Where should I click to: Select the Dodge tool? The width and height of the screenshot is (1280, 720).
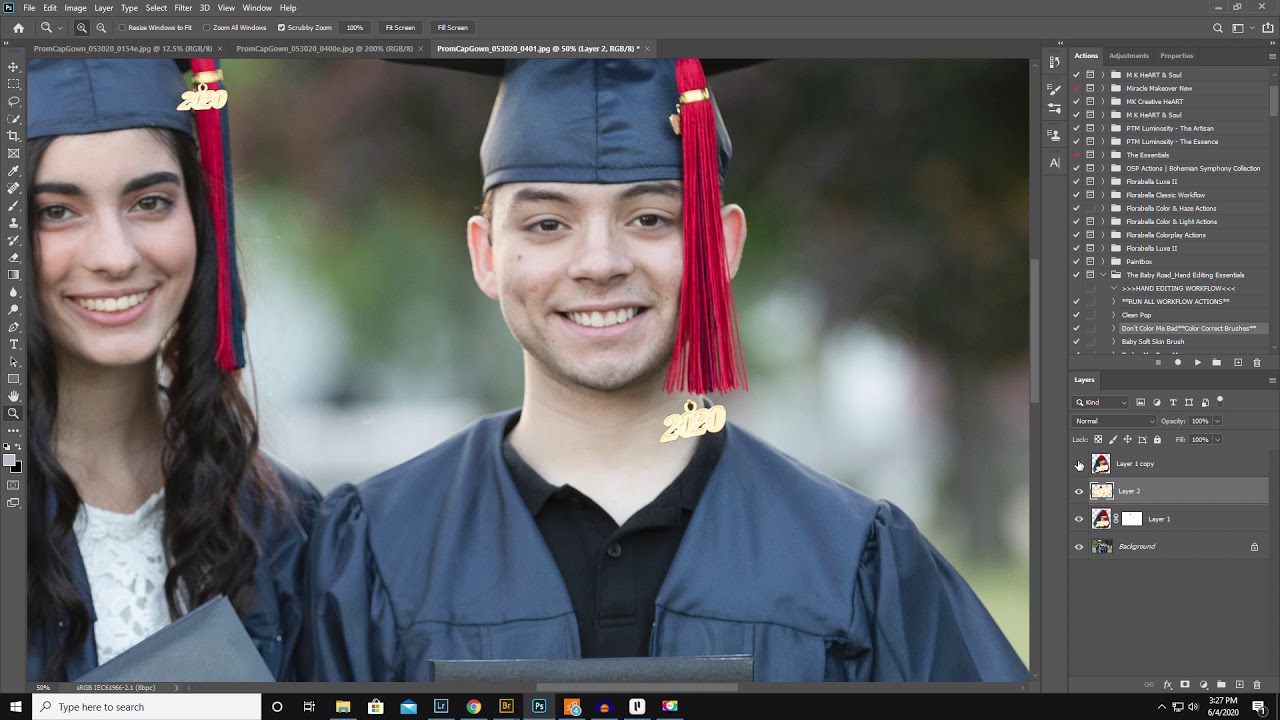(13, 309)
